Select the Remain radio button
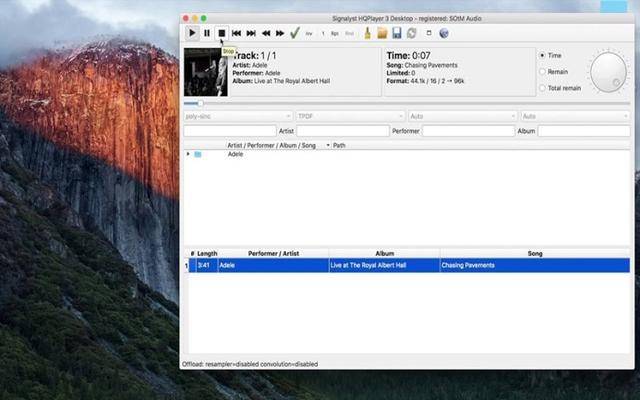Screen dimensions: 640x400 coord(543,72)
